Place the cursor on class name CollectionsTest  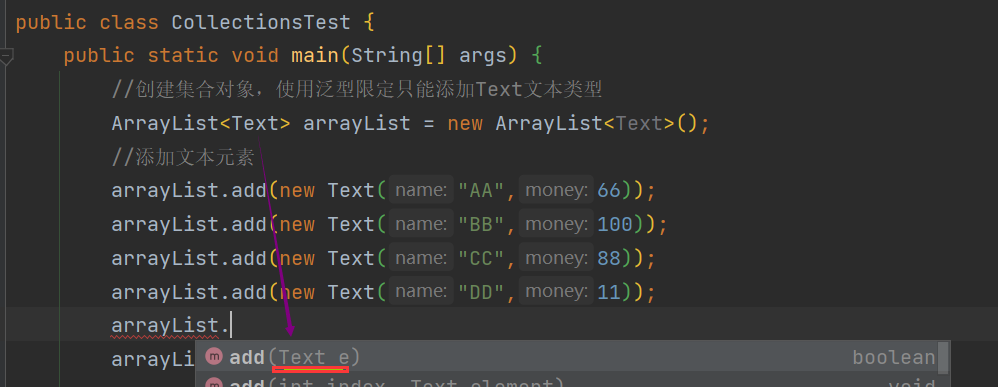261,23
